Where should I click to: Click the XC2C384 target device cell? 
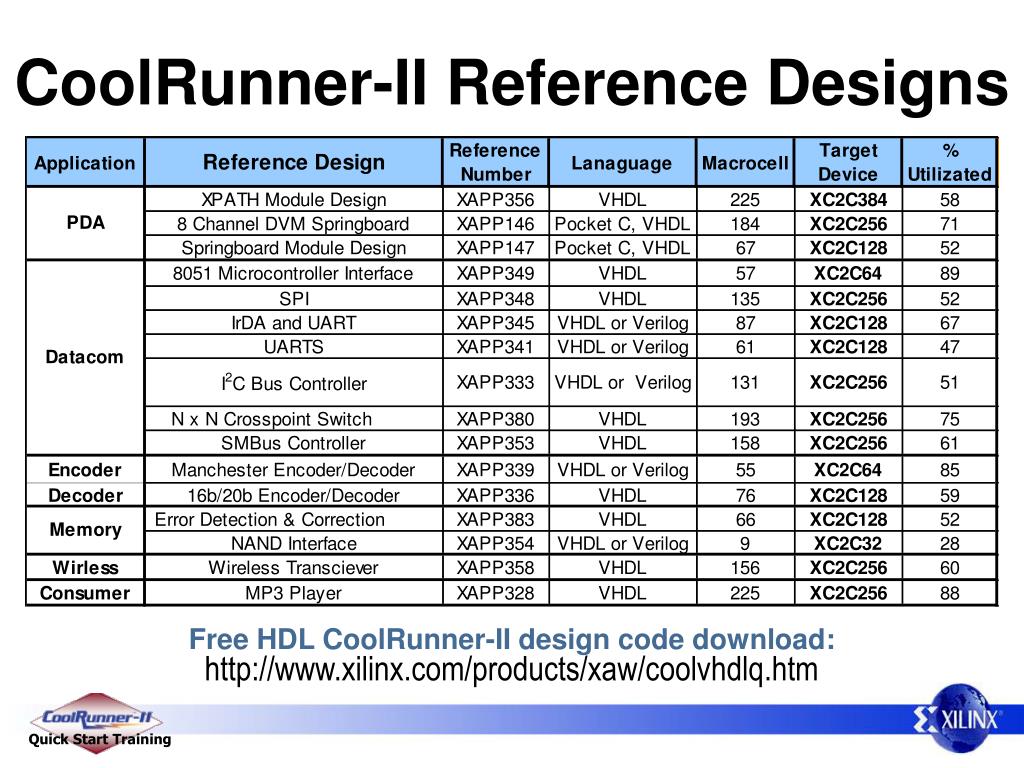point(848,199)
